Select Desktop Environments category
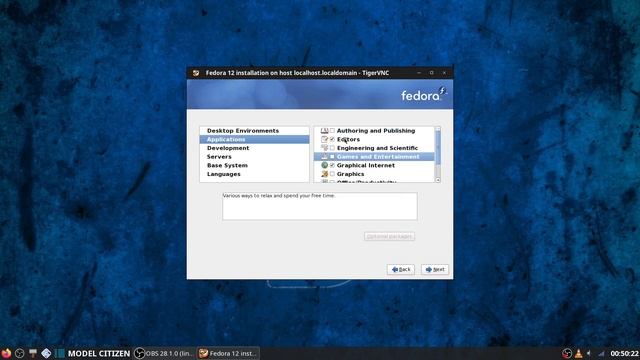This screenshot has width=640, height=360. [x=254, y=131]
